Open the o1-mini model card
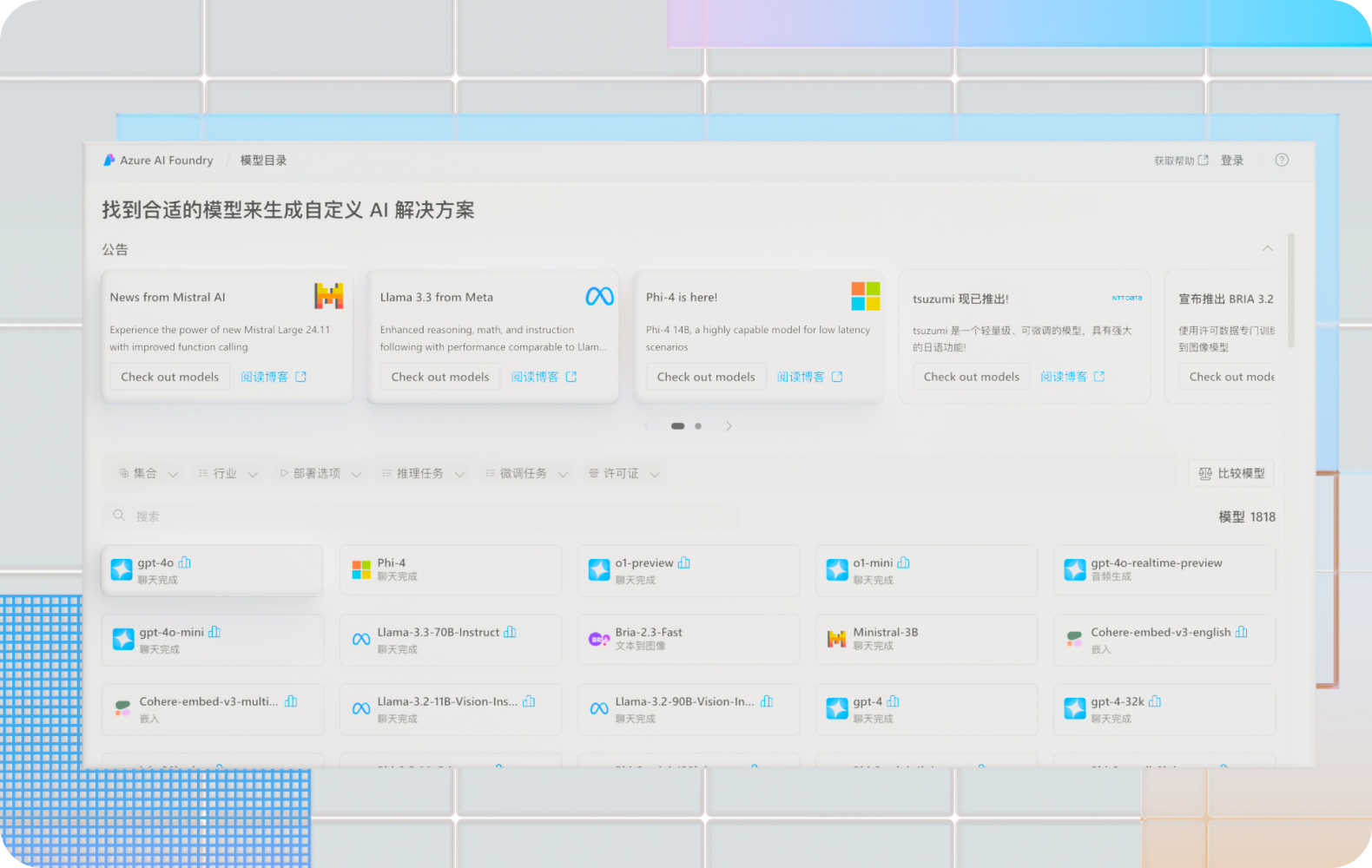The image size is (1372, 868). [x=927, y=570]
